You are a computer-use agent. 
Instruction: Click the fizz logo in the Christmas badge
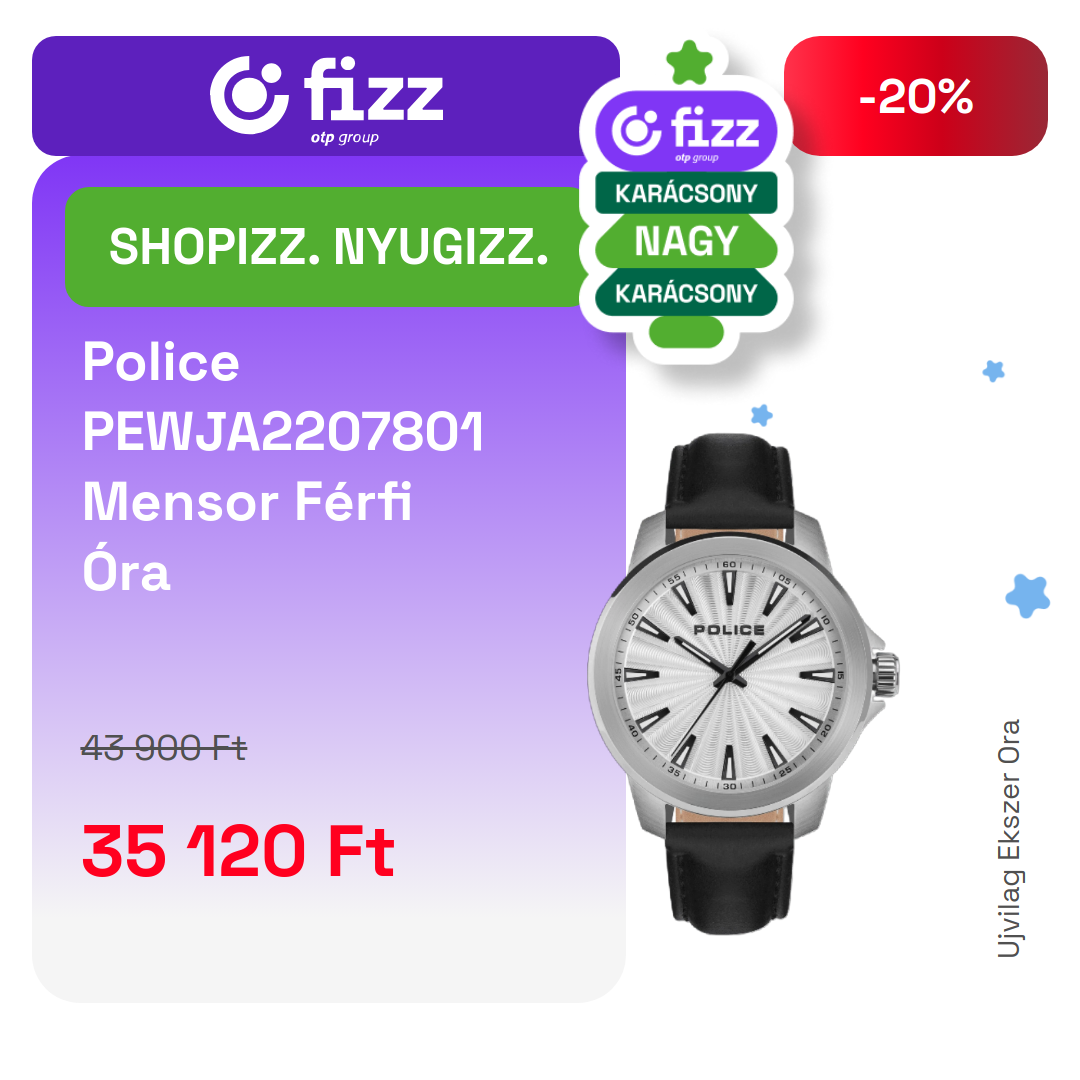(x=686, y=131)
